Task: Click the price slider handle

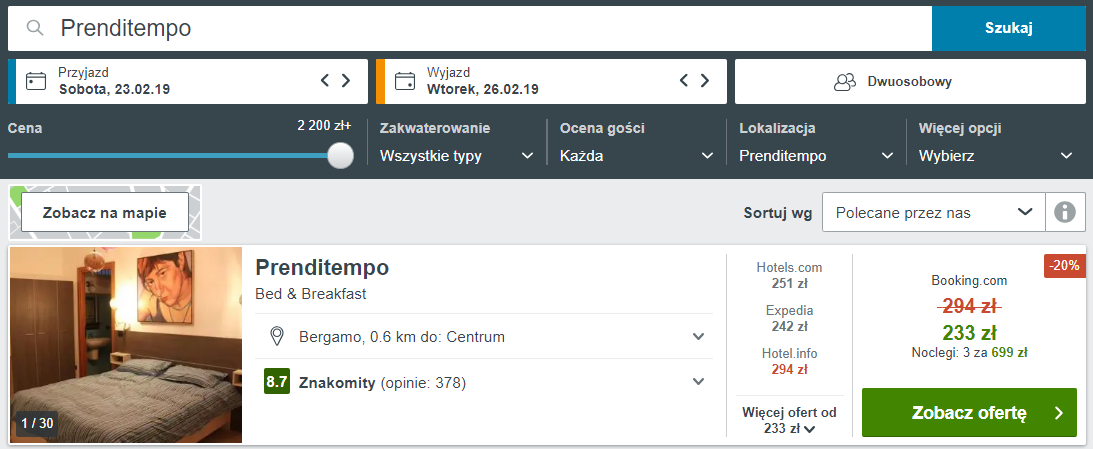Action: pyautogui.click(x=341, y=155)
